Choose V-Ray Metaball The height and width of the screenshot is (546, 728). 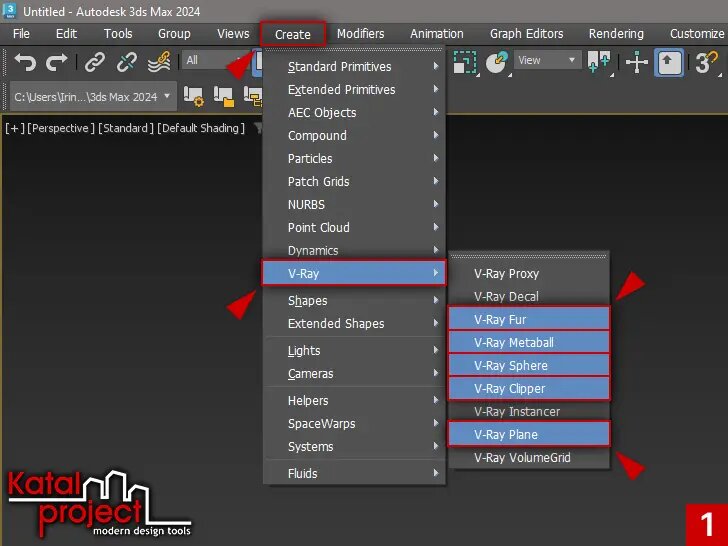click(x=529, y=342)
